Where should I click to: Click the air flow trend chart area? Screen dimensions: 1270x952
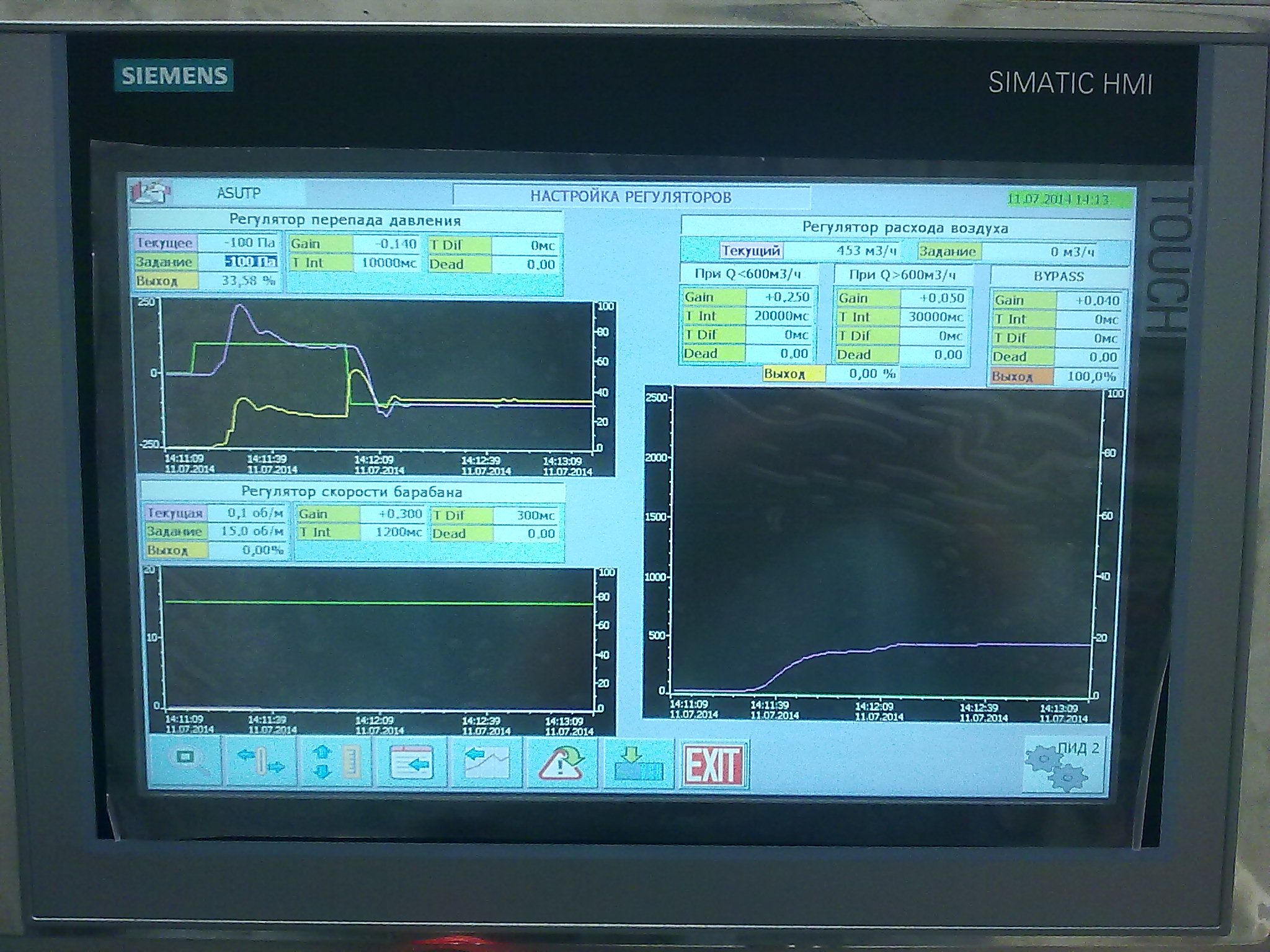(x=881, y=539)
